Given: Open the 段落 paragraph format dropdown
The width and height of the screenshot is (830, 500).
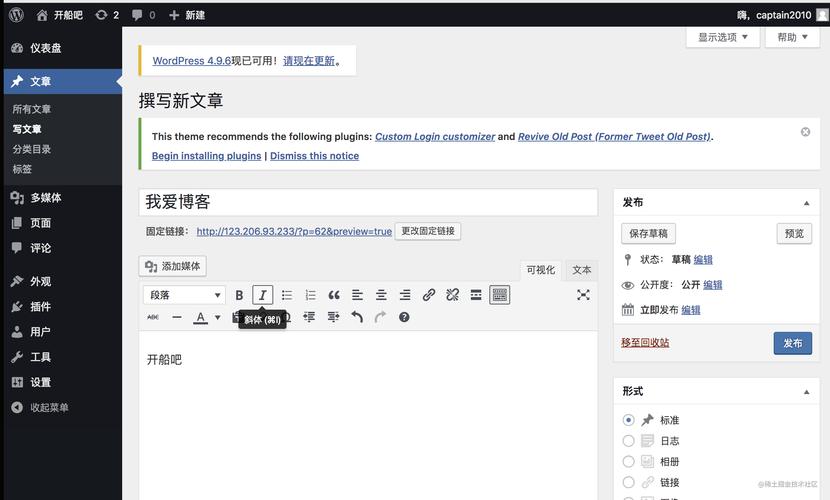Looking at the screenshot, I should [184, 295].
